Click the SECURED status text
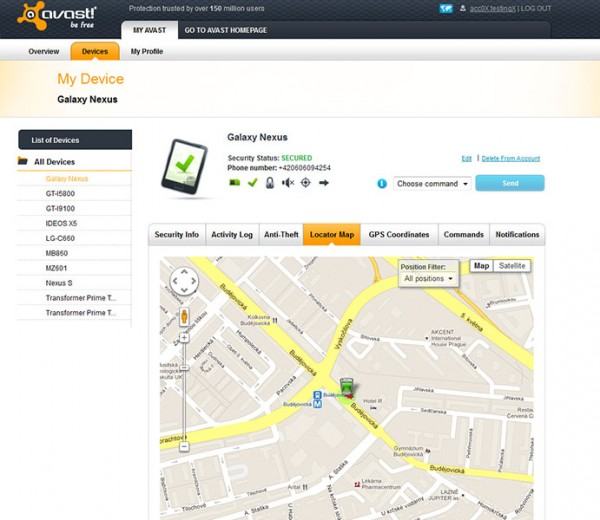Image resolution: width=600 pixels, height=520 pixels. coord(297,158)
